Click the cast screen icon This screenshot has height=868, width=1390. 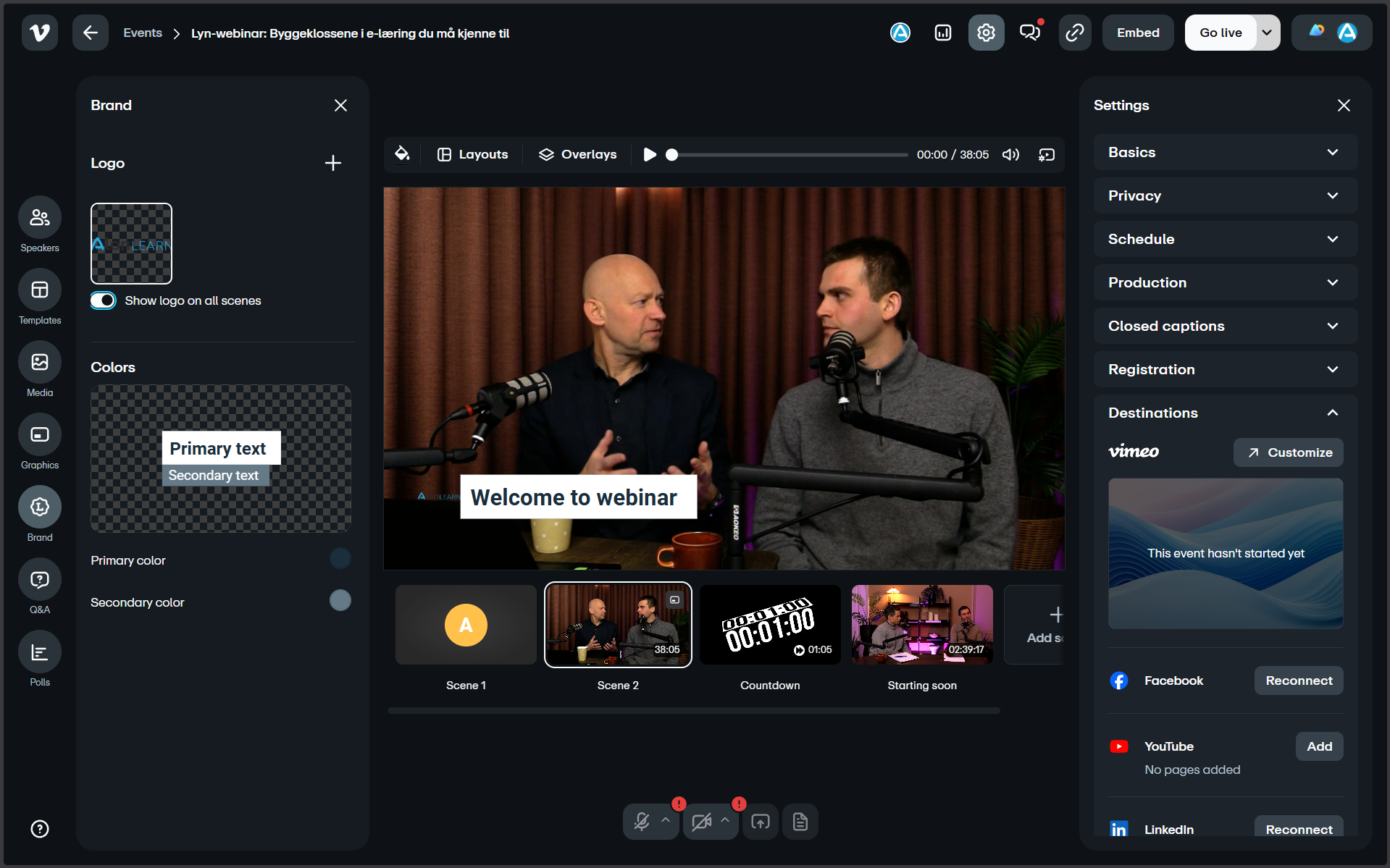[1047, 155]
